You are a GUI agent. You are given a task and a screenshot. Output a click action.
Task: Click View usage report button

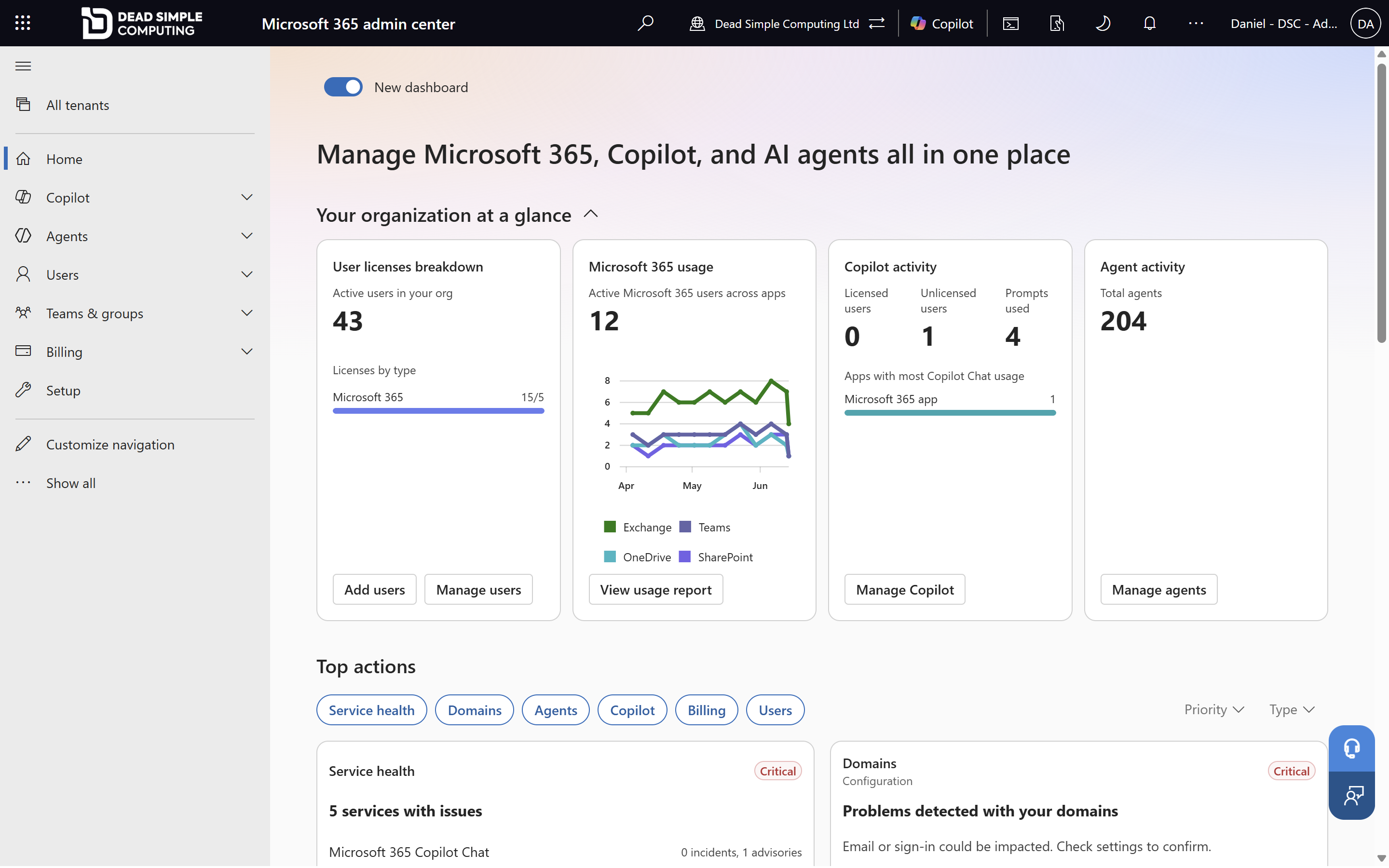(x=655, y=590)
